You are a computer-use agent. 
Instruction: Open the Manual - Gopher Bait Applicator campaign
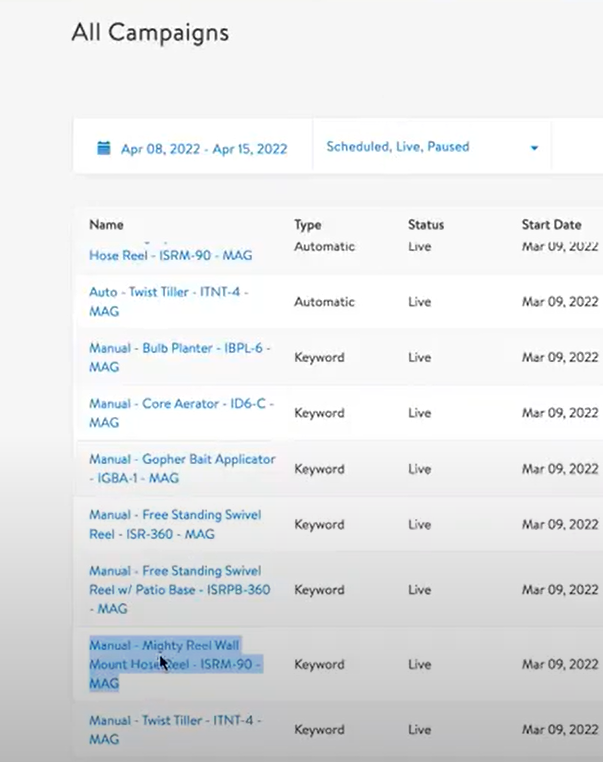[x=182, y=468]
